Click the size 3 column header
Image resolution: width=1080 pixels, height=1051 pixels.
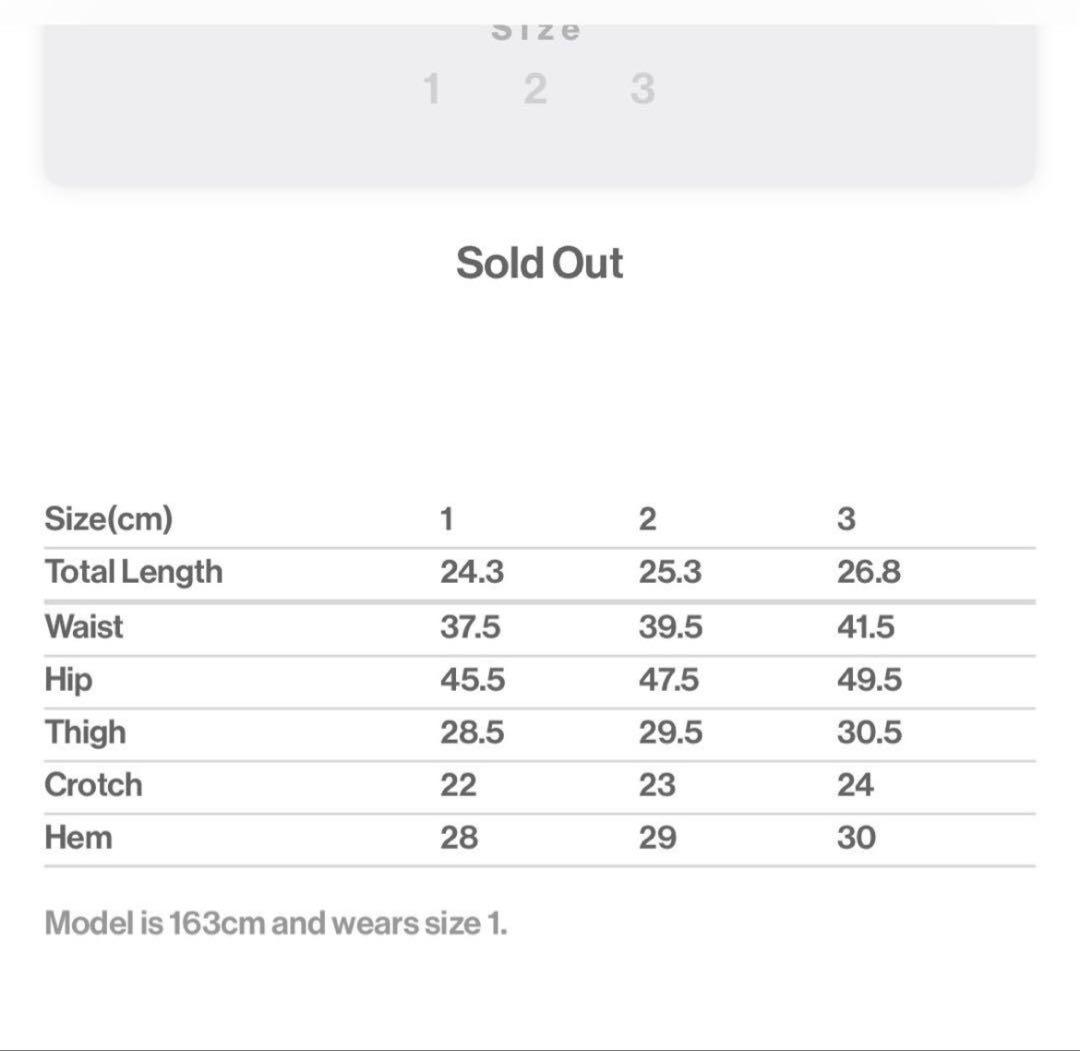pos(846,519)
